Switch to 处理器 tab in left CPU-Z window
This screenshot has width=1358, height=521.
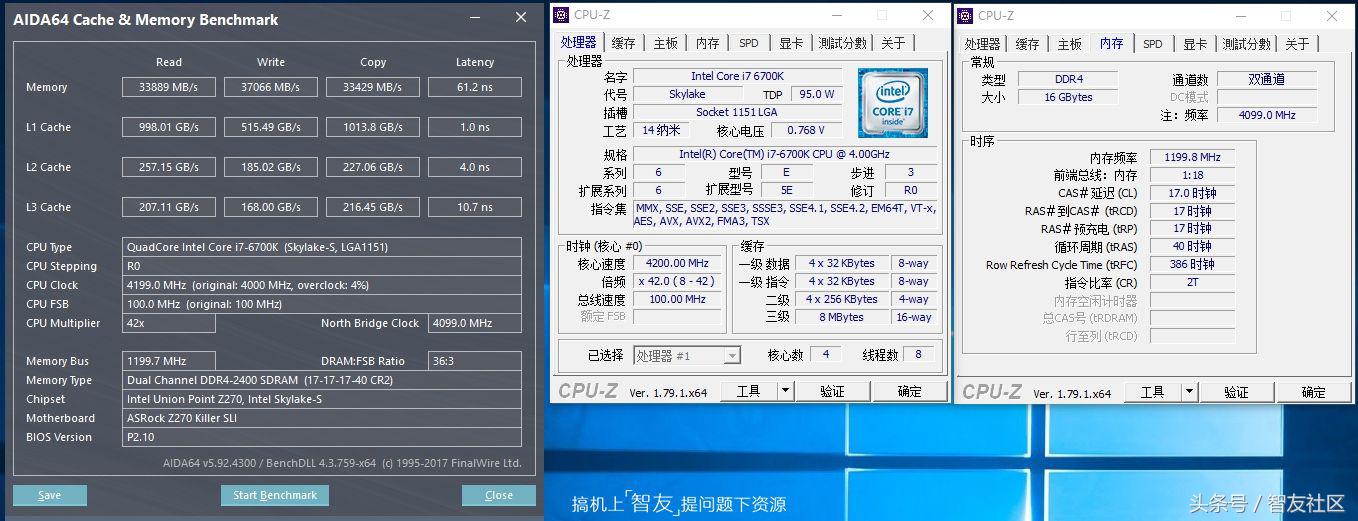click(578, 42)
